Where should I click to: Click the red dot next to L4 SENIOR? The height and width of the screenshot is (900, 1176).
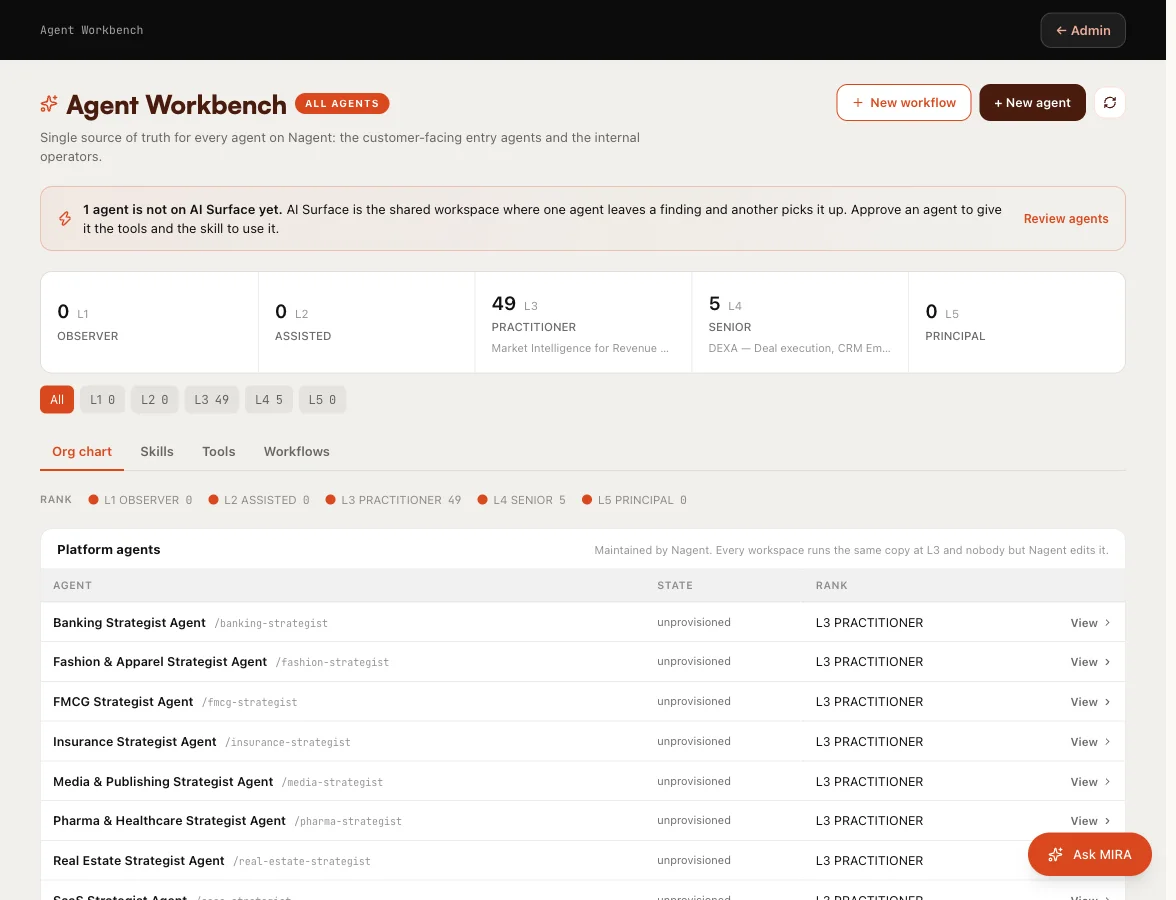(482, 500)
